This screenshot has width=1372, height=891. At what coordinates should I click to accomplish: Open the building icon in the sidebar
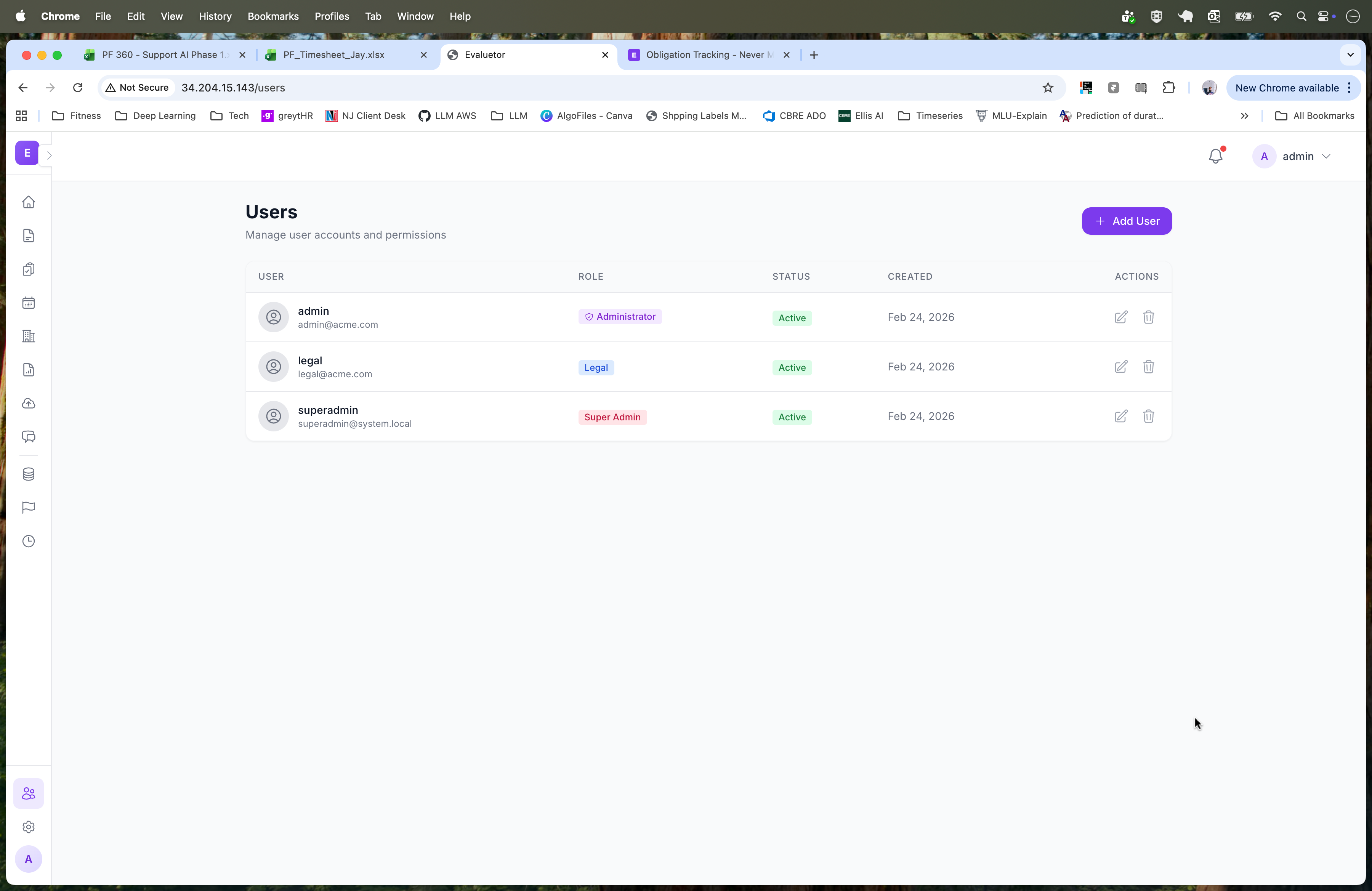(x=29, y=336)
